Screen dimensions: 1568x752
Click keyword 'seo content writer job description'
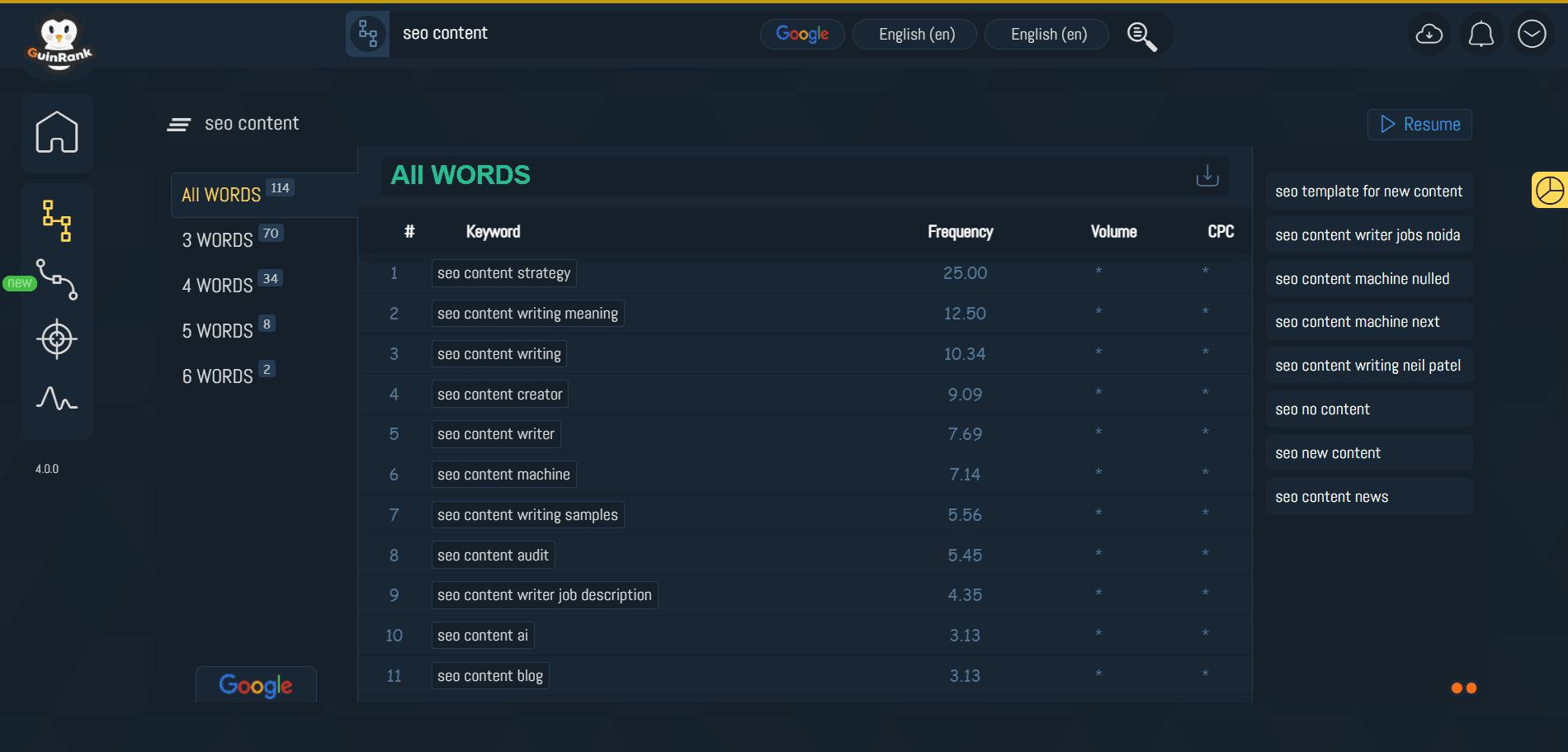tap(544, 595)
